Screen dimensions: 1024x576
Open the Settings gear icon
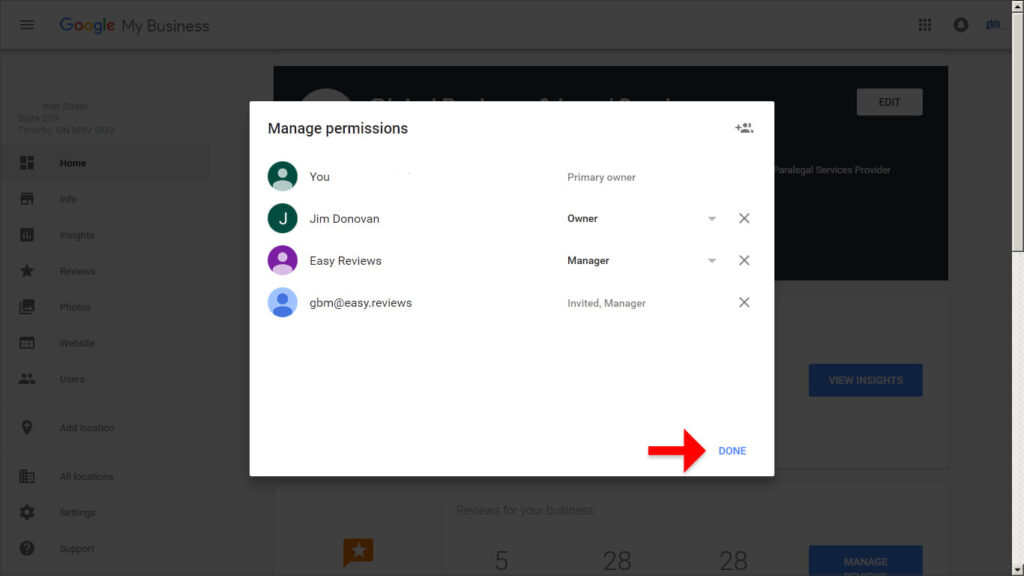point(27,512)
